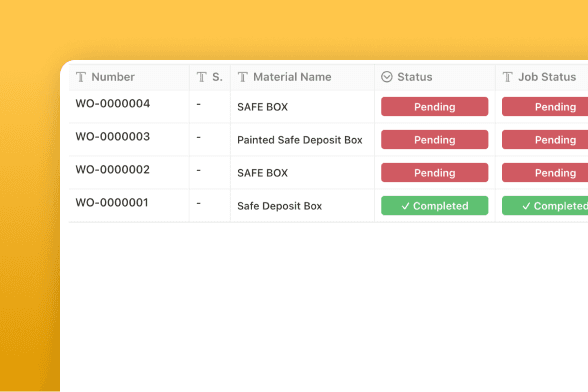Open Status dropdown for WO-0000004
Image resolution: width=588 pixels, height=392 pixels.
pos(435,107)
